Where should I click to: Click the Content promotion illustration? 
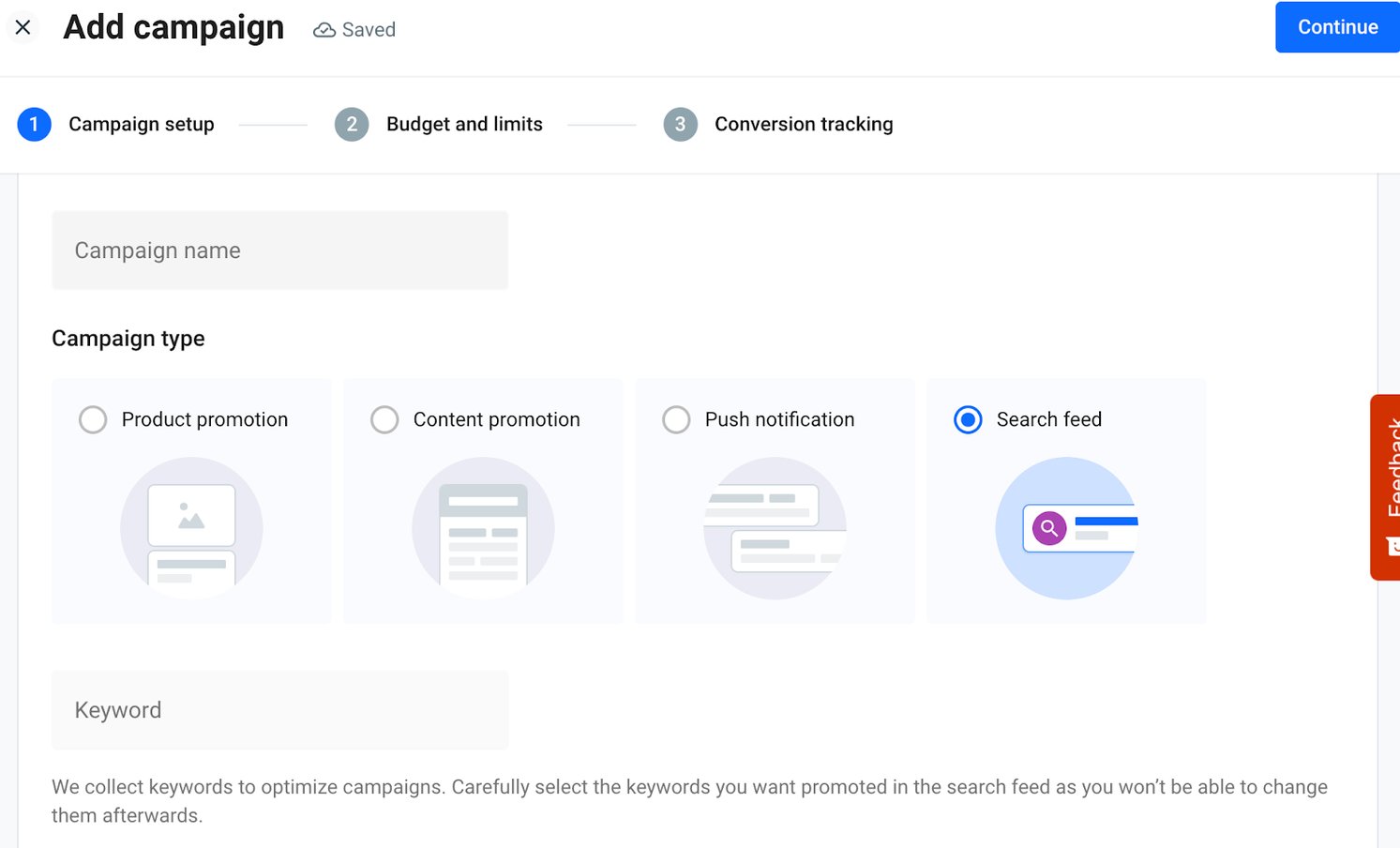(x=483, y=528)
